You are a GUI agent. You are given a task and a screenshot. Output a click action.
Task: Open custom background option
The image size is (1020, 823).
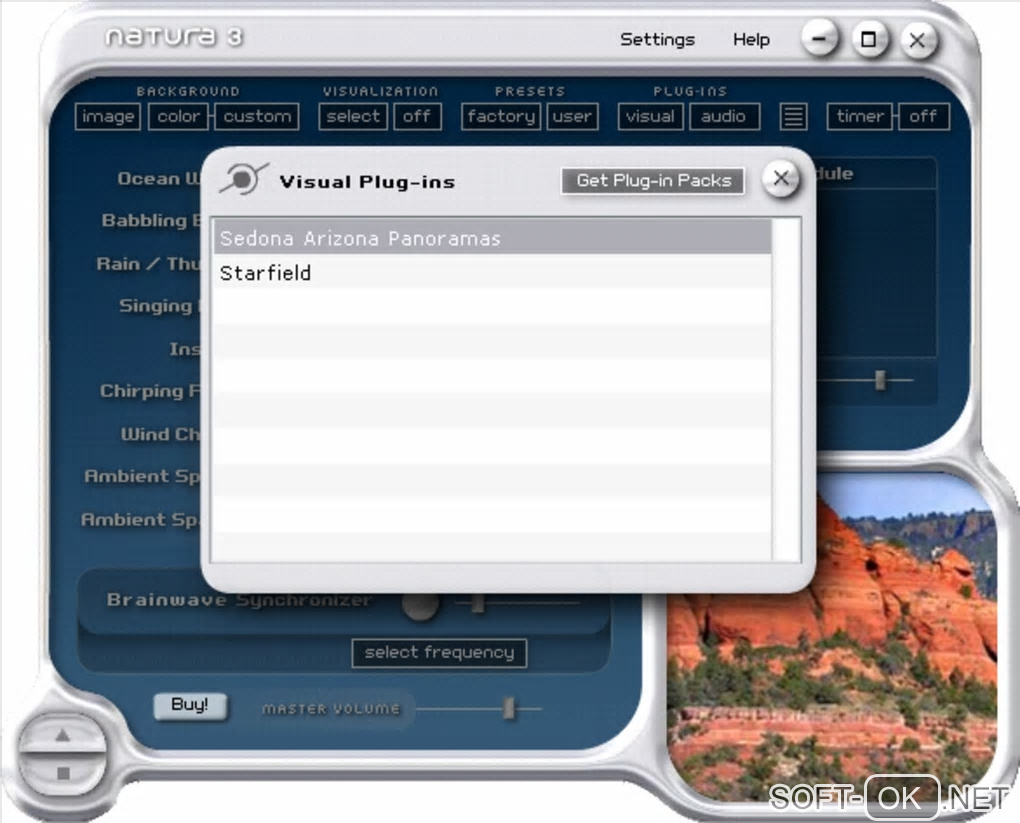(x=257, y=116)
